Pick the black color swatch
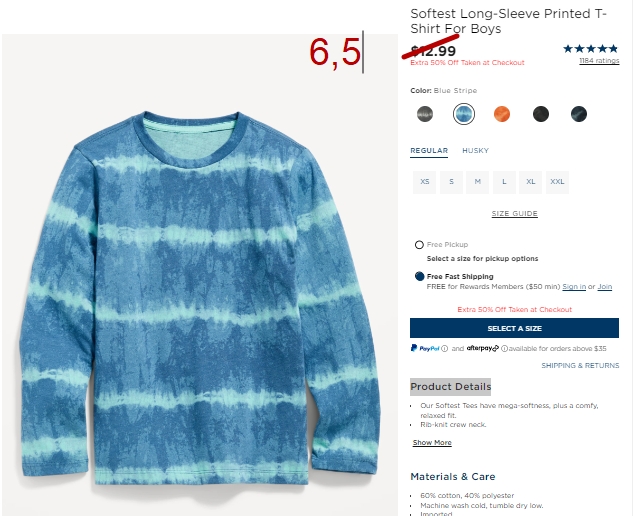 (x=541, y=114)
